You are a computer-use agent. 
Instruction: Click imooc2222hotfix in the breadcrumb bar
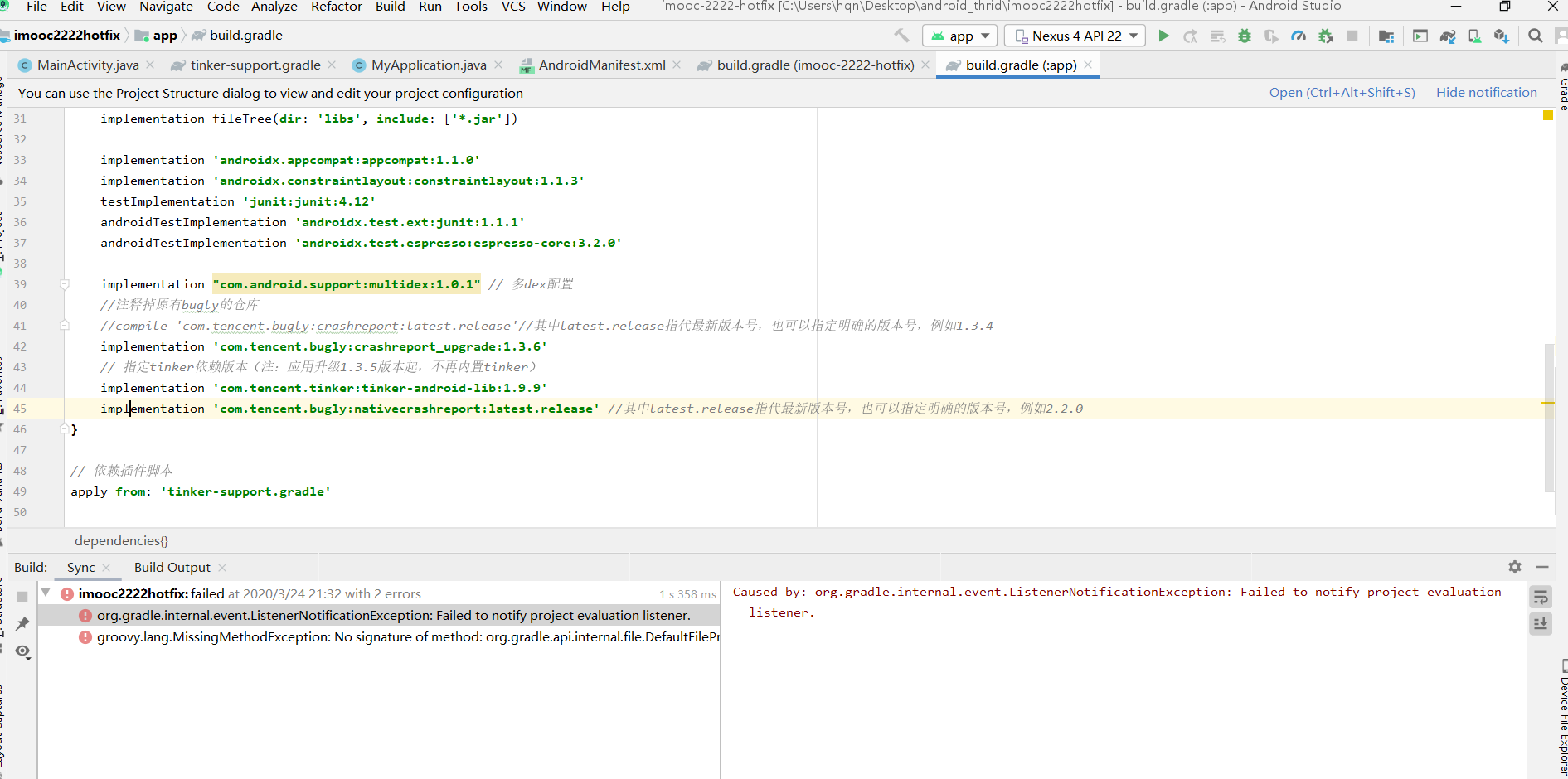pos(66,36)
